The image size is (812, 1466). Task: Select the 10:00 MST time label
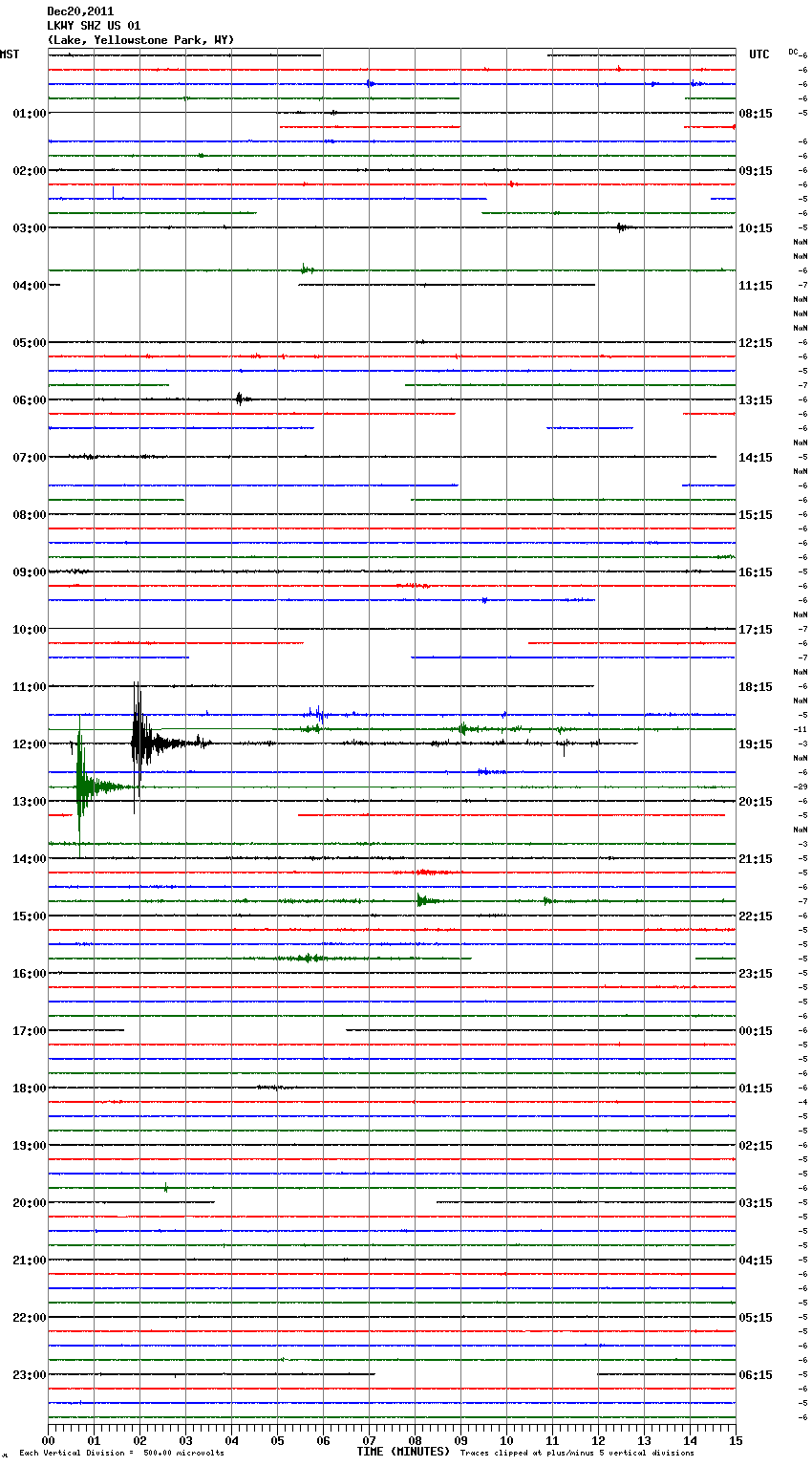[x=30, y=630]
